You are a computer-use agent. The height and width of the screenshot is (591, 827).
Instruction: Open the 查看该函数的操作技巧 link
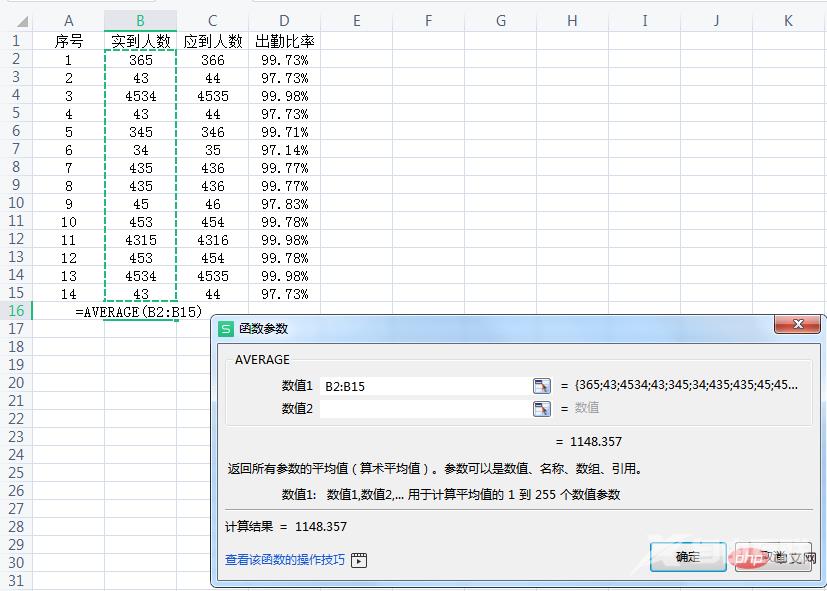click(x=285, y=560)
